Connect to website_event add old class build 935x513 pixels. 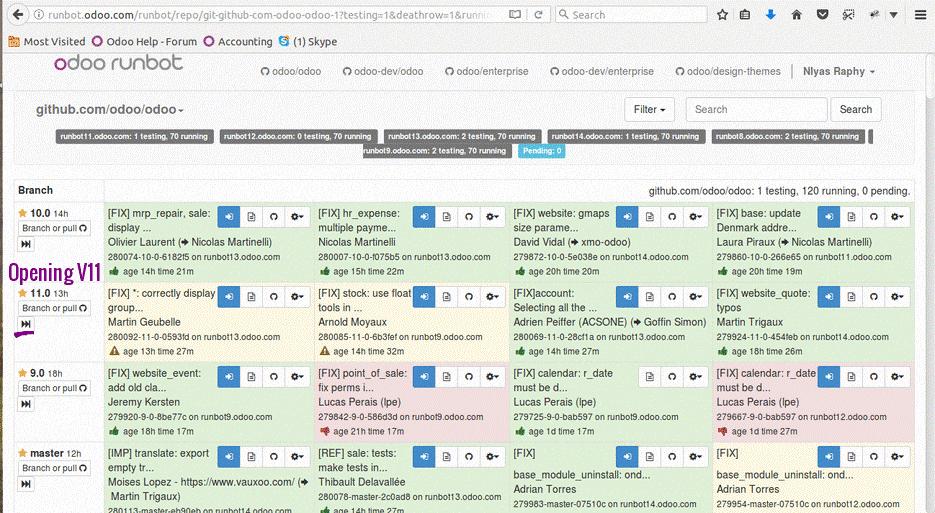(228, 376)
